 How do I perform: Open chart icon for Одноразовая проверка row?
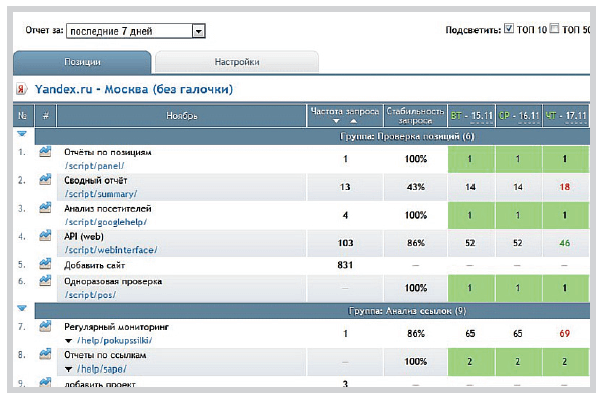click(45, 280)
